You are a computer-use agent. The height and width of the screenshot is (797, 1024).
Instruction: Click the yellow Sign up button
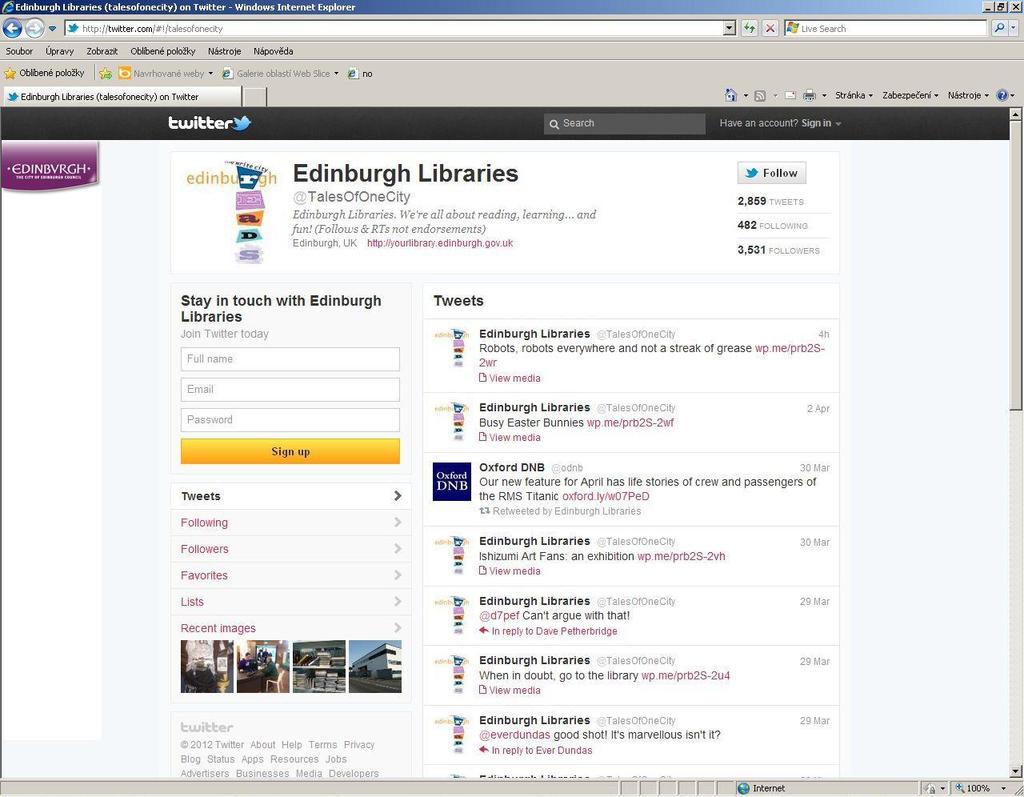point(290,451)
